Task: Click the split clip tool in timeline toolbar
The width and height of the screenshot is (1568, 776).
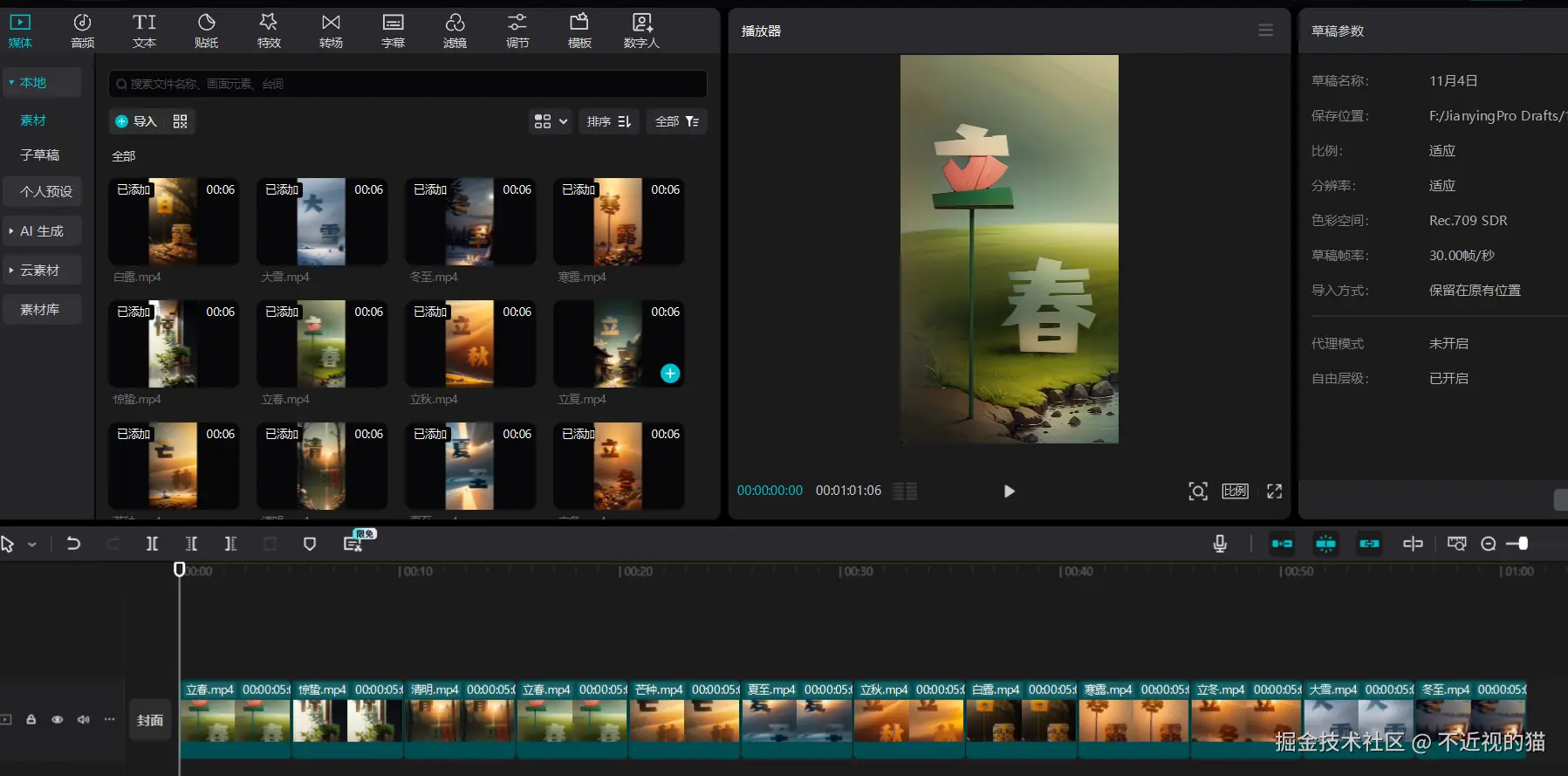Action: click(x=152, y=544)
